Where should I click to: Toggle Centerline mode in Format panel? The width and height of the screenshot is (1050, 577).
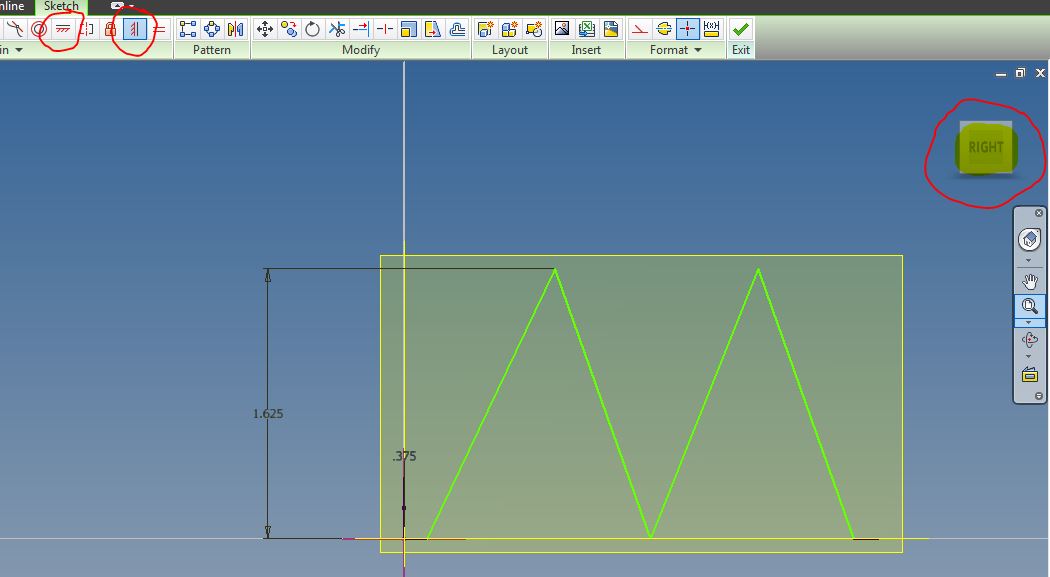[x=664, y=28]
